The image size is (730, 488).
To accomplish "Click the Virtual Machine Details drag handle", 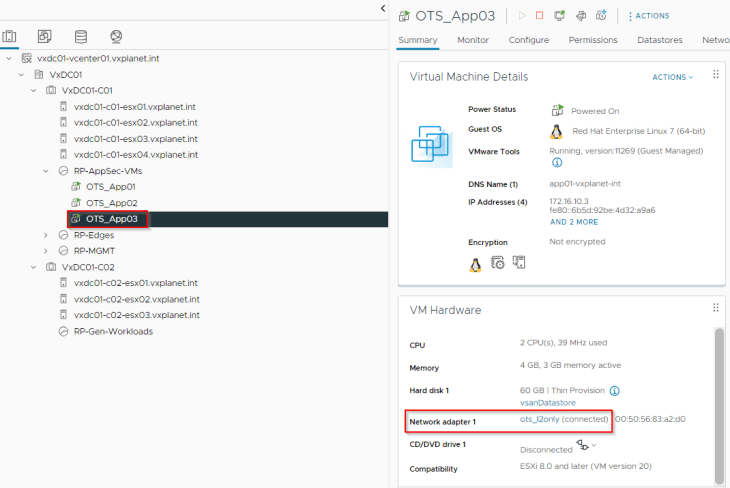I will tap(716, 75).
